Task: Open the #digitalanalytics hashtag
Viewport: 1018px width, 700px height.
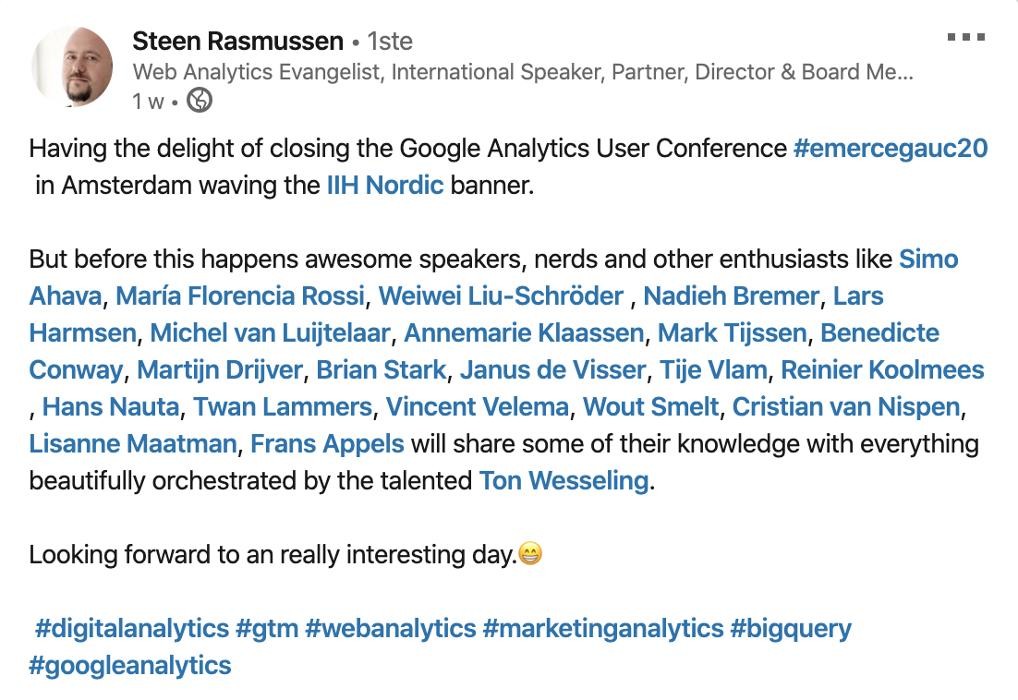Action: tap(132, 629)
